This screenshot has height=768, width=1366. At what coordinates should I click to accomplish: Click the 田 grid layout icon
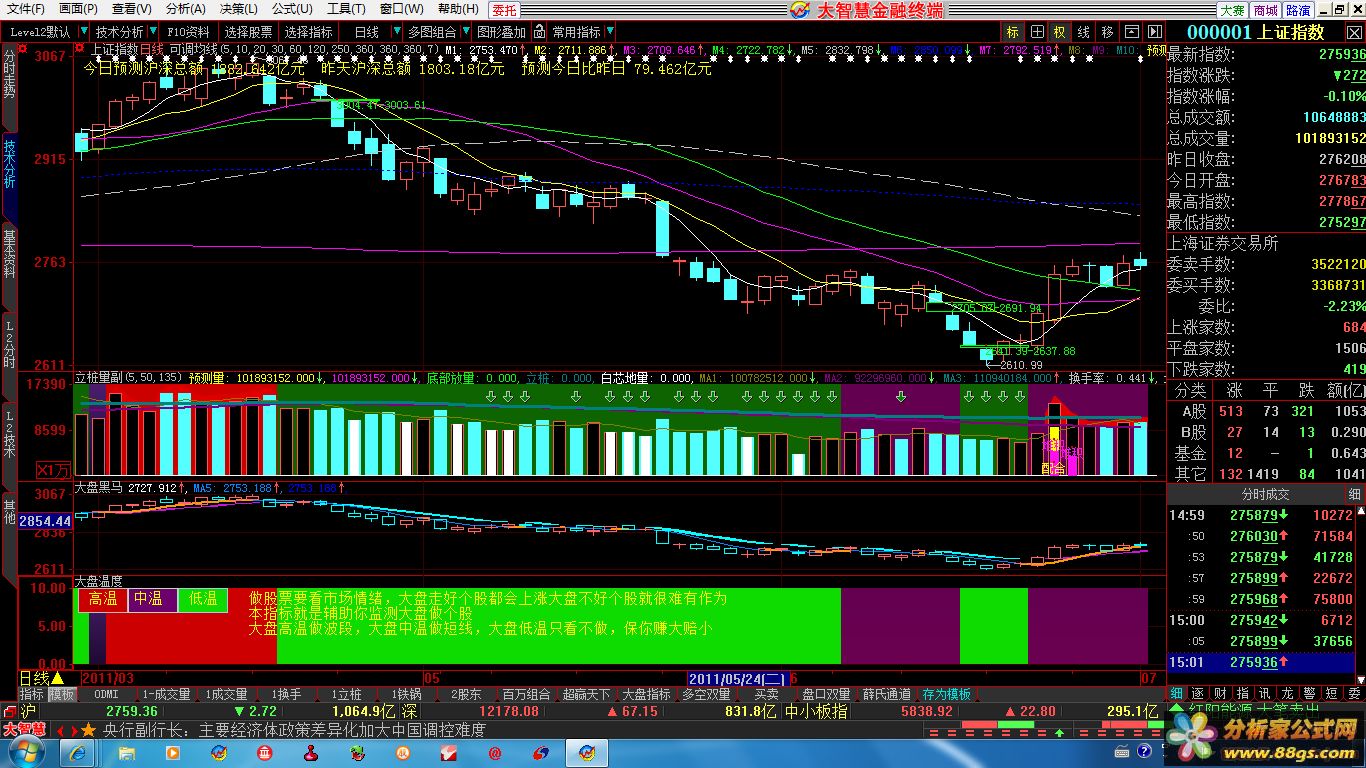point(1038,32)
